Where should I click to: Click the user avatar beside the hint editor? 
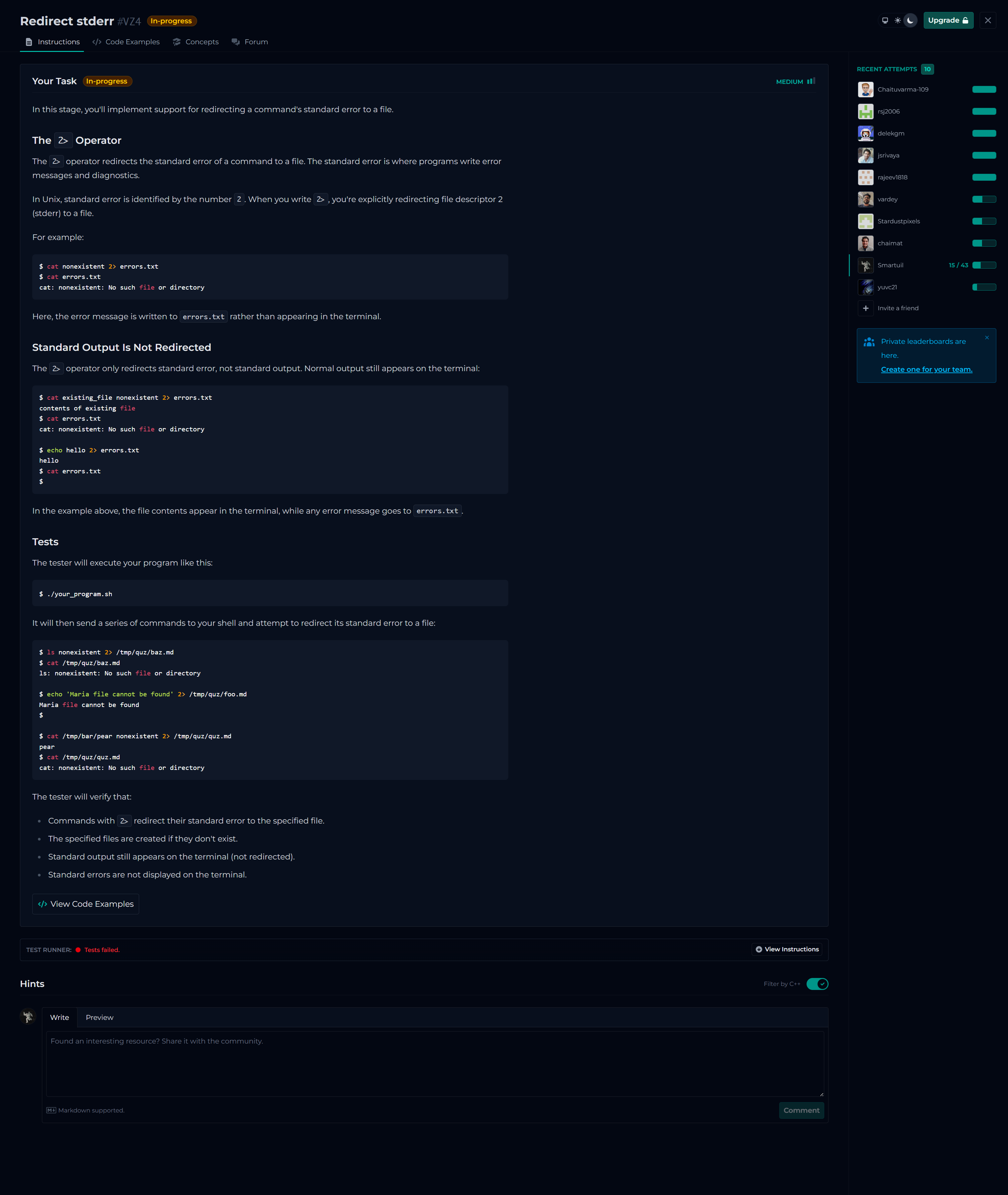click(x=28, y=1017)
